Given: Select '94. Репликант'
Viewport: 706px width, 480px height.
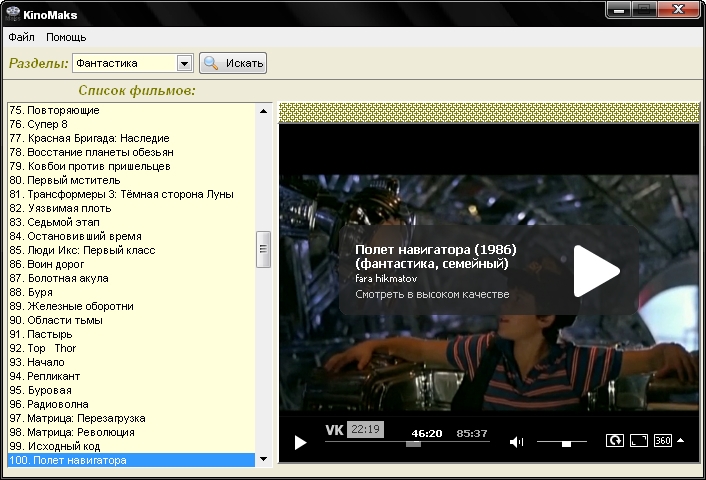Looking at the screenshot, I should [x=131, y=376].
